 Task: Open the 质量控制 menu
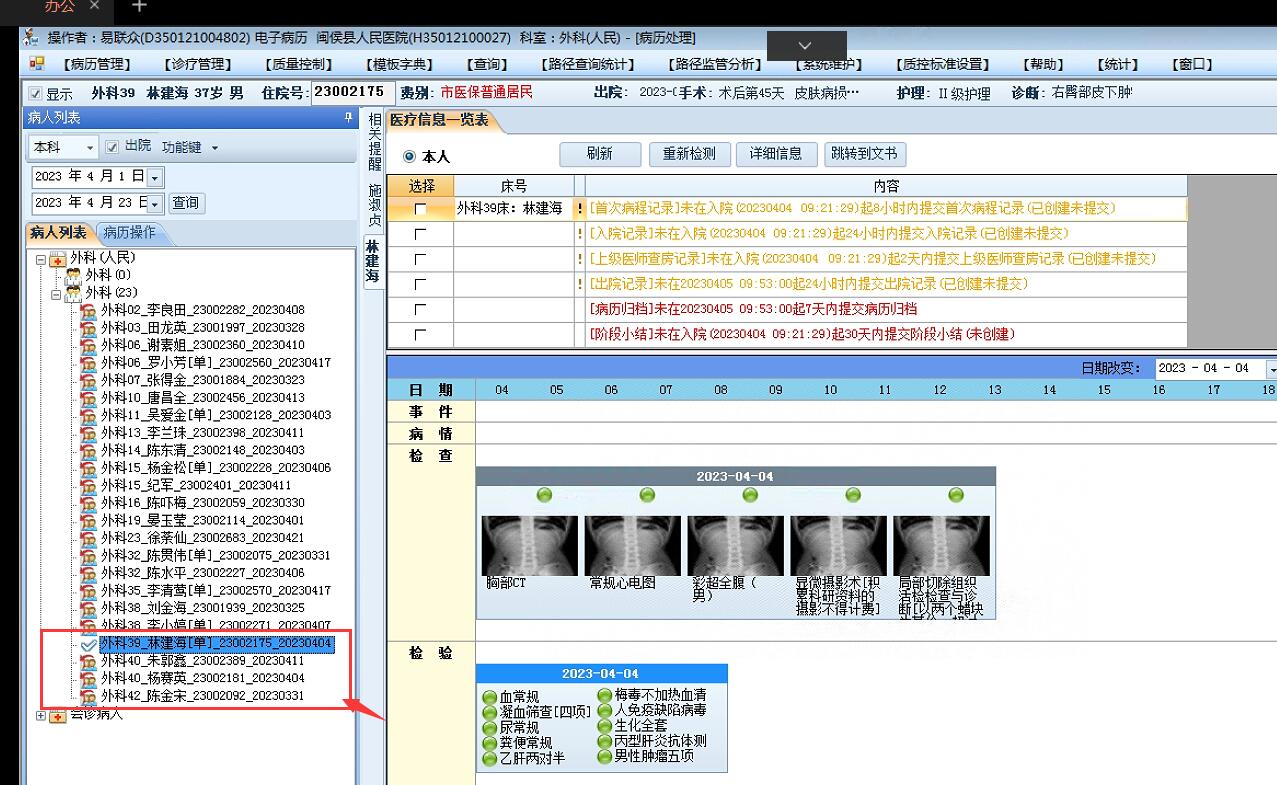(299, 64)
